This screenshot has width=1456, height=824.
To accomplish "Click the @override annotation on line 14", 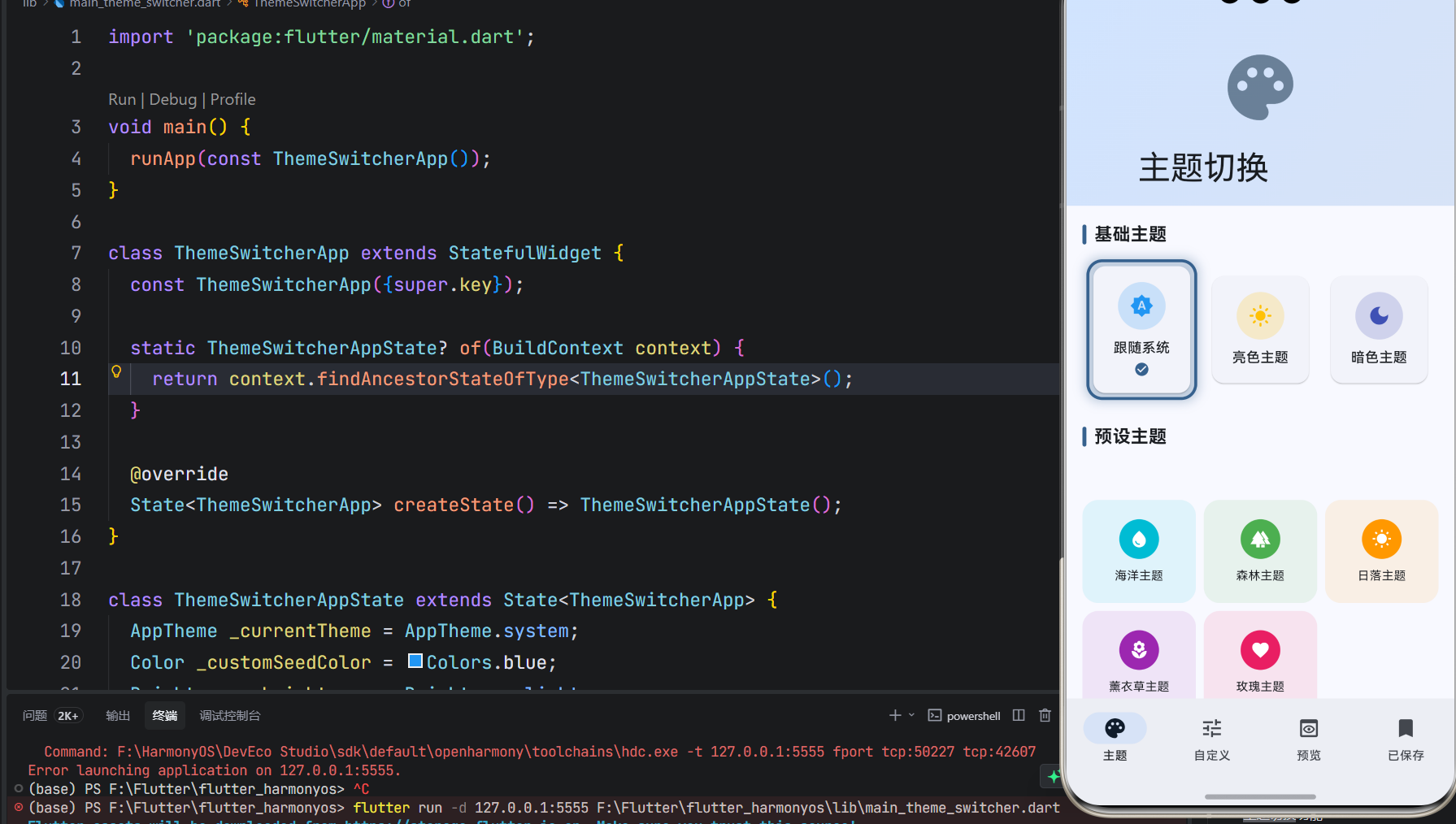I will 180,474.
